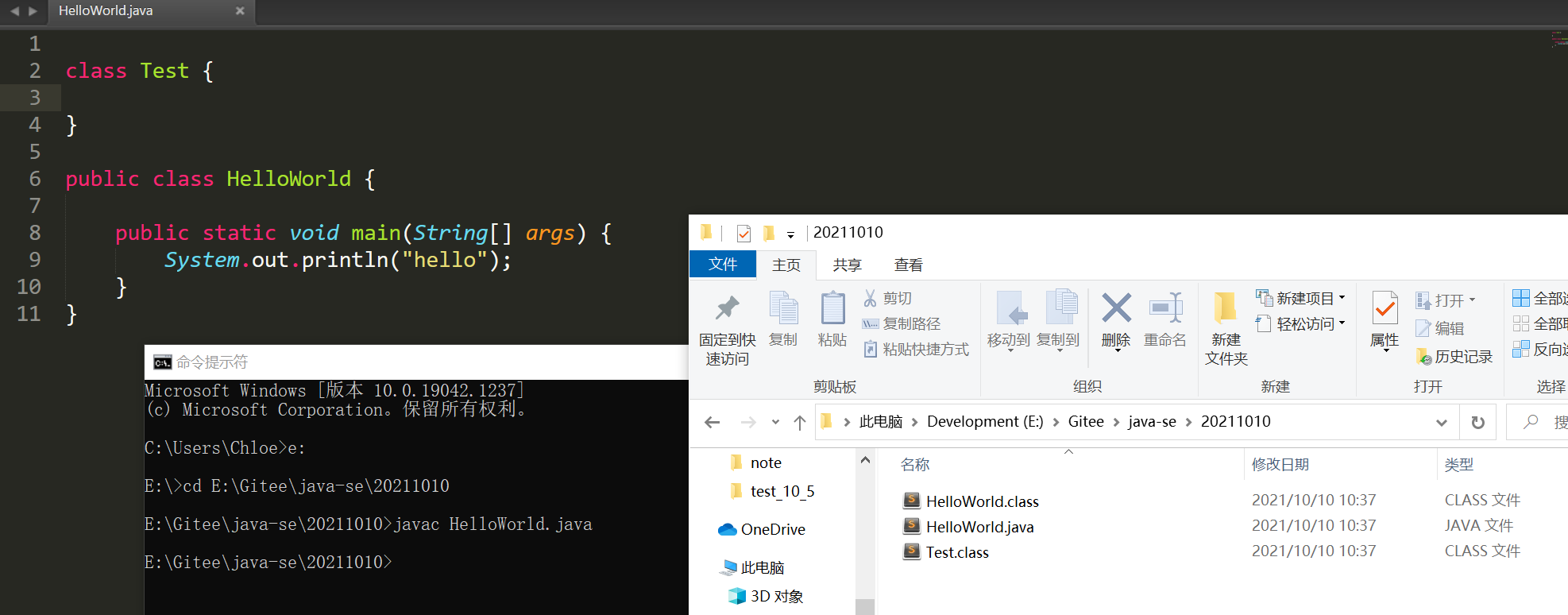This screenshot has height=615, width=1568.
Task: Click the 打开 open button in ribbon
Action: (1445, 300)
